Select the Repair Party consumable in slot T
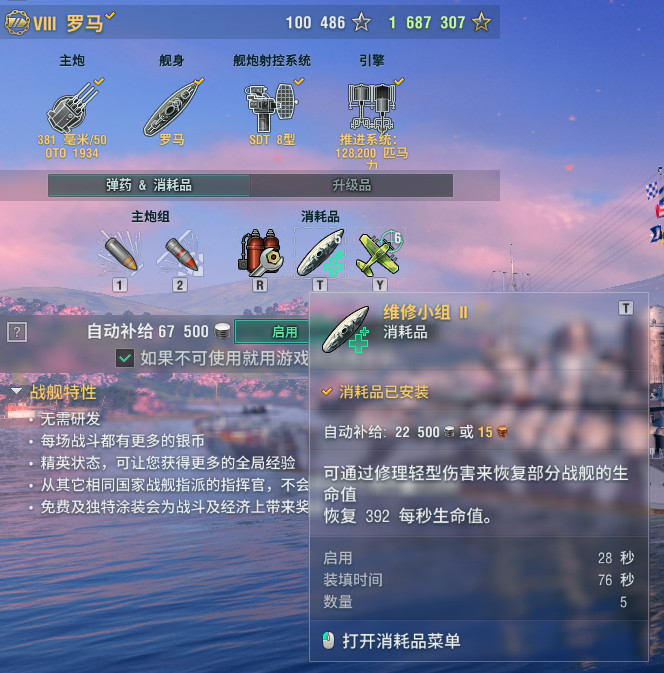 [x=320, y=253]
